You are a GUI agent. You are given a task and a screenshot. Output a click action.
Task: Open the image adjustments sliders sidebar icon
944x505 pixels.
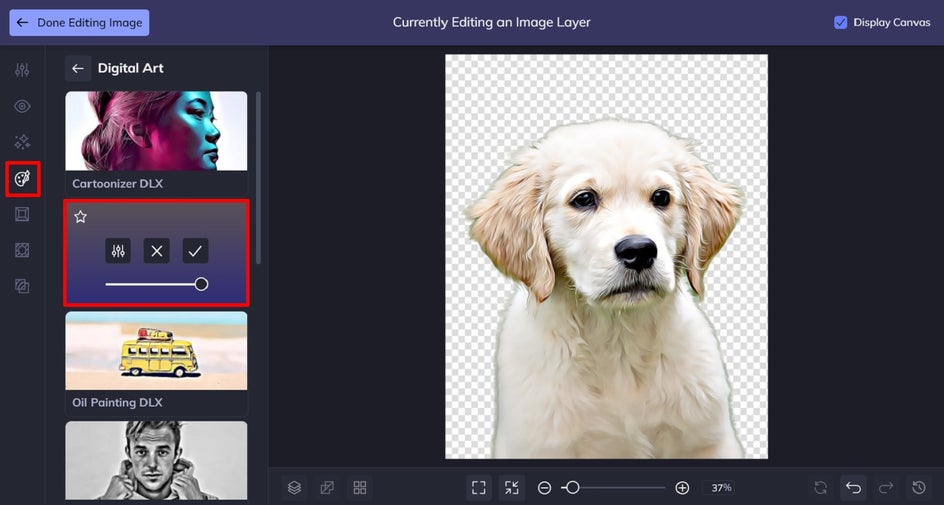click(x=22, y=70)
